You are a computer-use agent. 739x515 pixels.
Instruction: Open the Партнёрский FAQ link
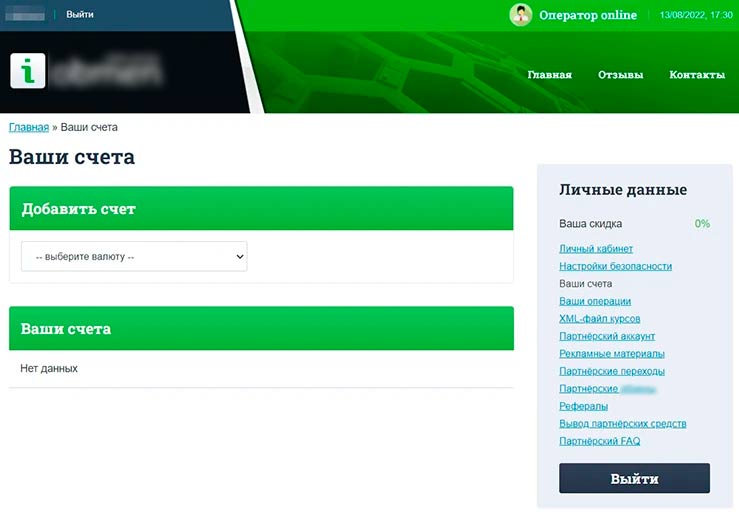click(x=599, y=441)
